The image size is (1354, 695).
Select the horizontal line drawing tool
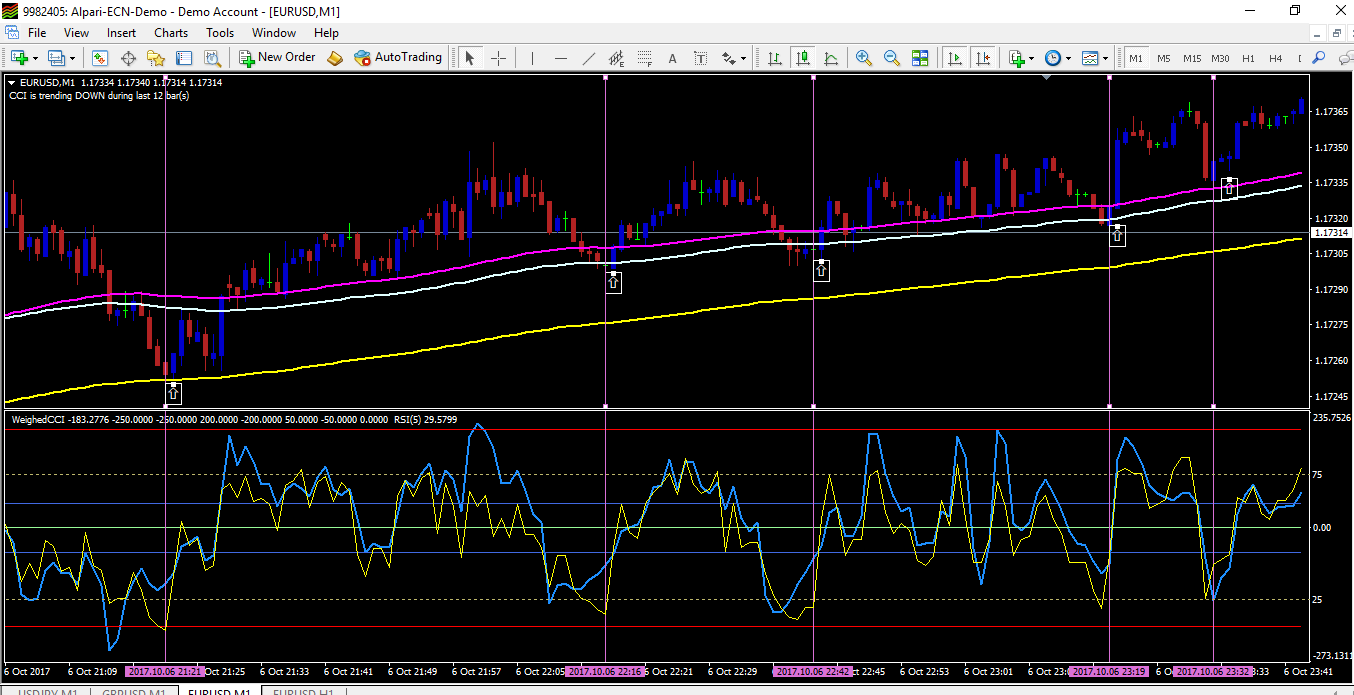[560, 58]
